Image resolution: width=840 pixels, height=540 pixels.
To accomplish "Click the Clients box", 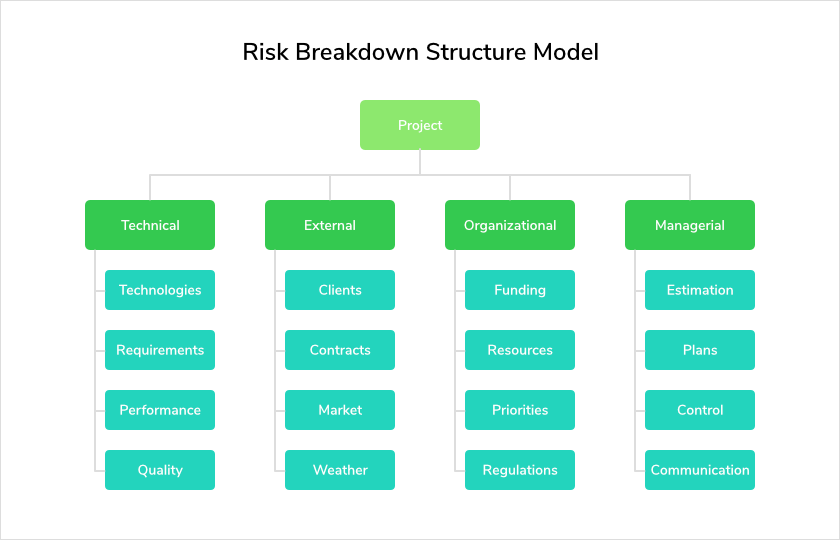I will [340, 290].
